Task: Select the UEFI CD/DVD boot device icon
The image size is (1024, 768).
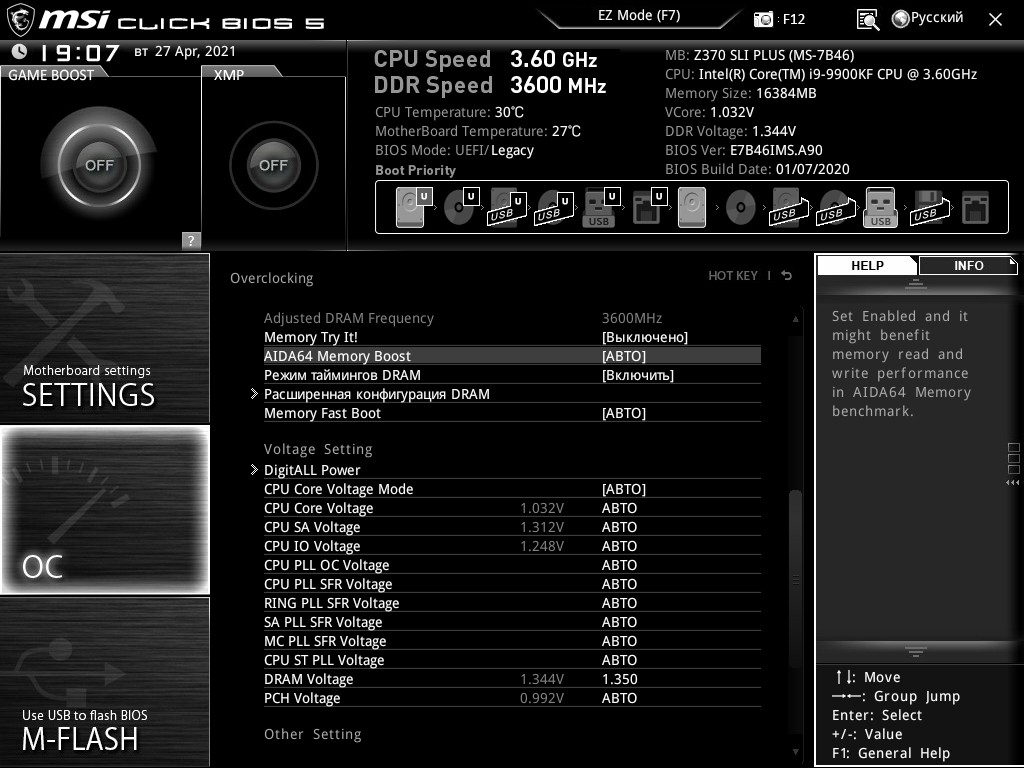Action: 461,207
